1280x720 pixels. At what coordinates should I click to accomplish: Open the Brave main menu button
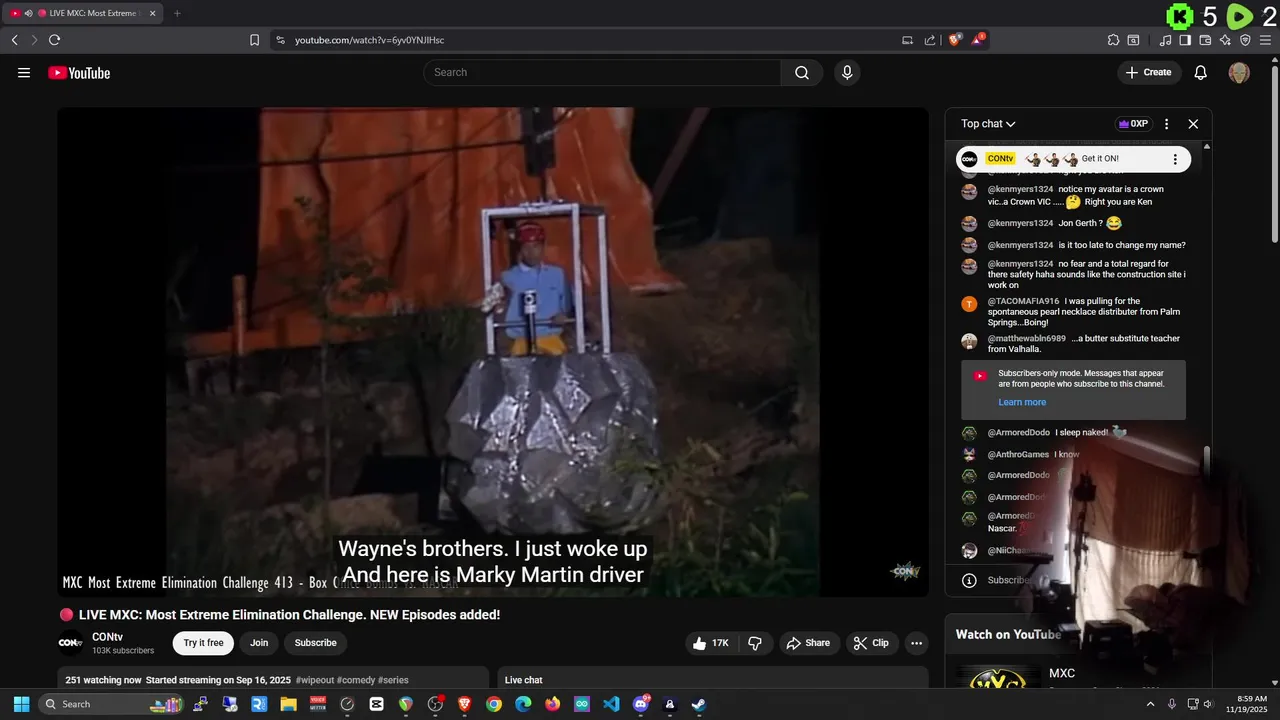coord(1266,40)
